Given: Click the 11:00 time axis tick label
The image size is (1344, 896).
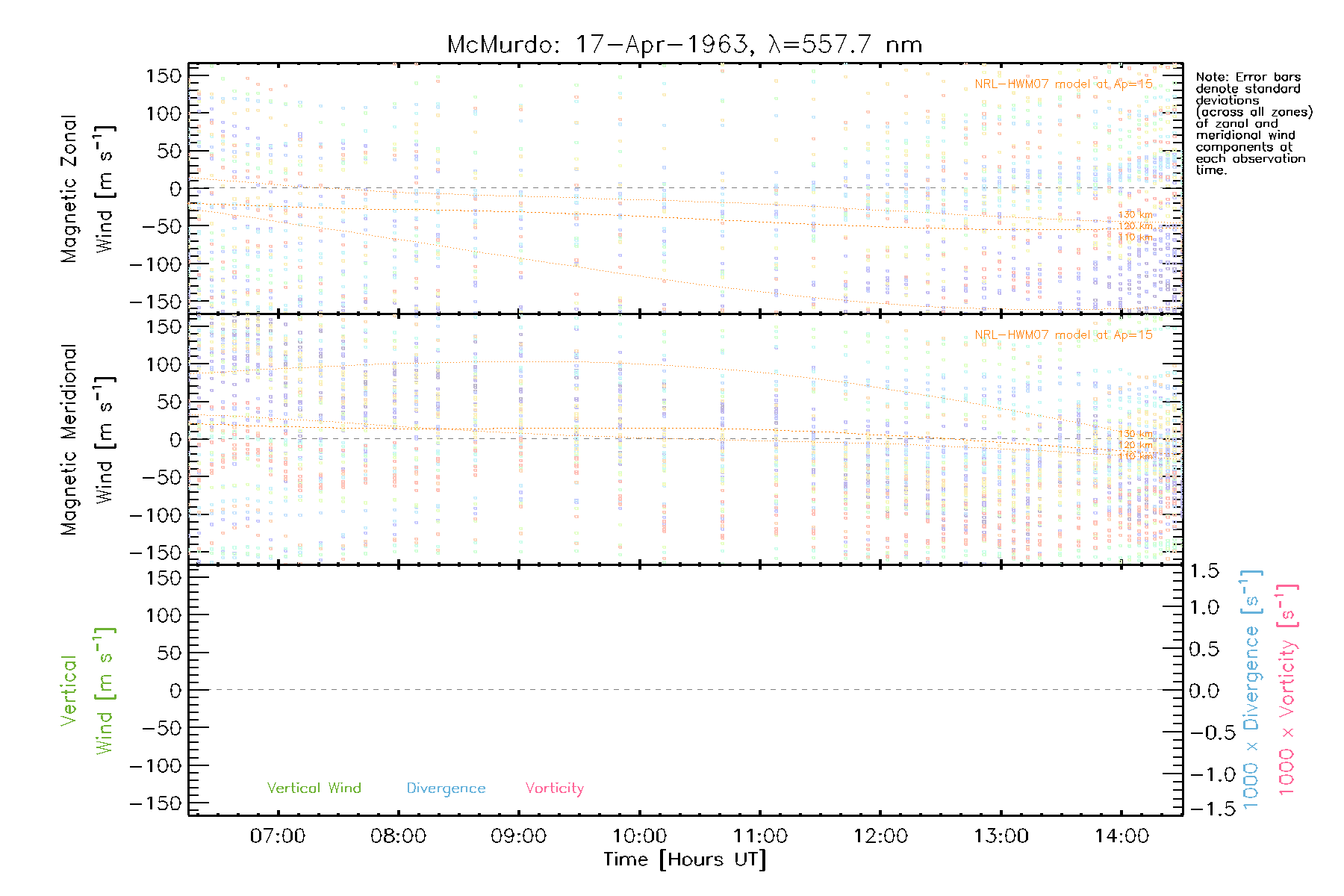Looking at the screenshot, I should click(759, 836).
